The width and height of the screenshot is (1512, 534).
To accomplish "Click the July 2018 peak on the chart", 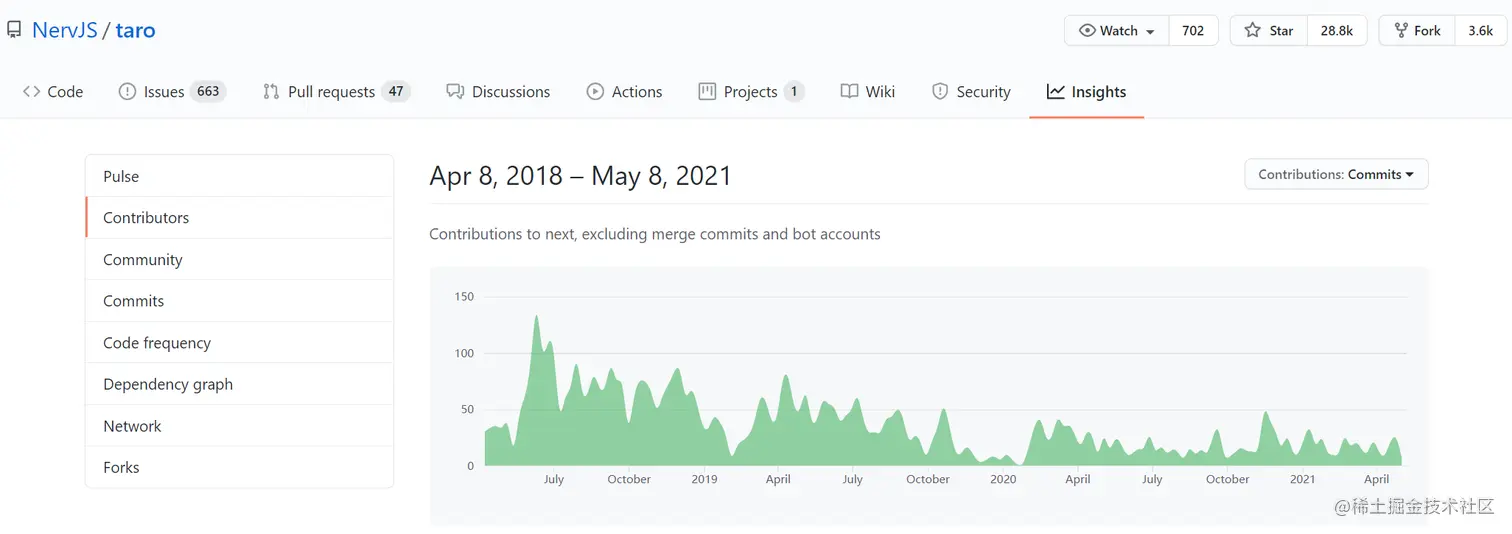I will point(537,318).
